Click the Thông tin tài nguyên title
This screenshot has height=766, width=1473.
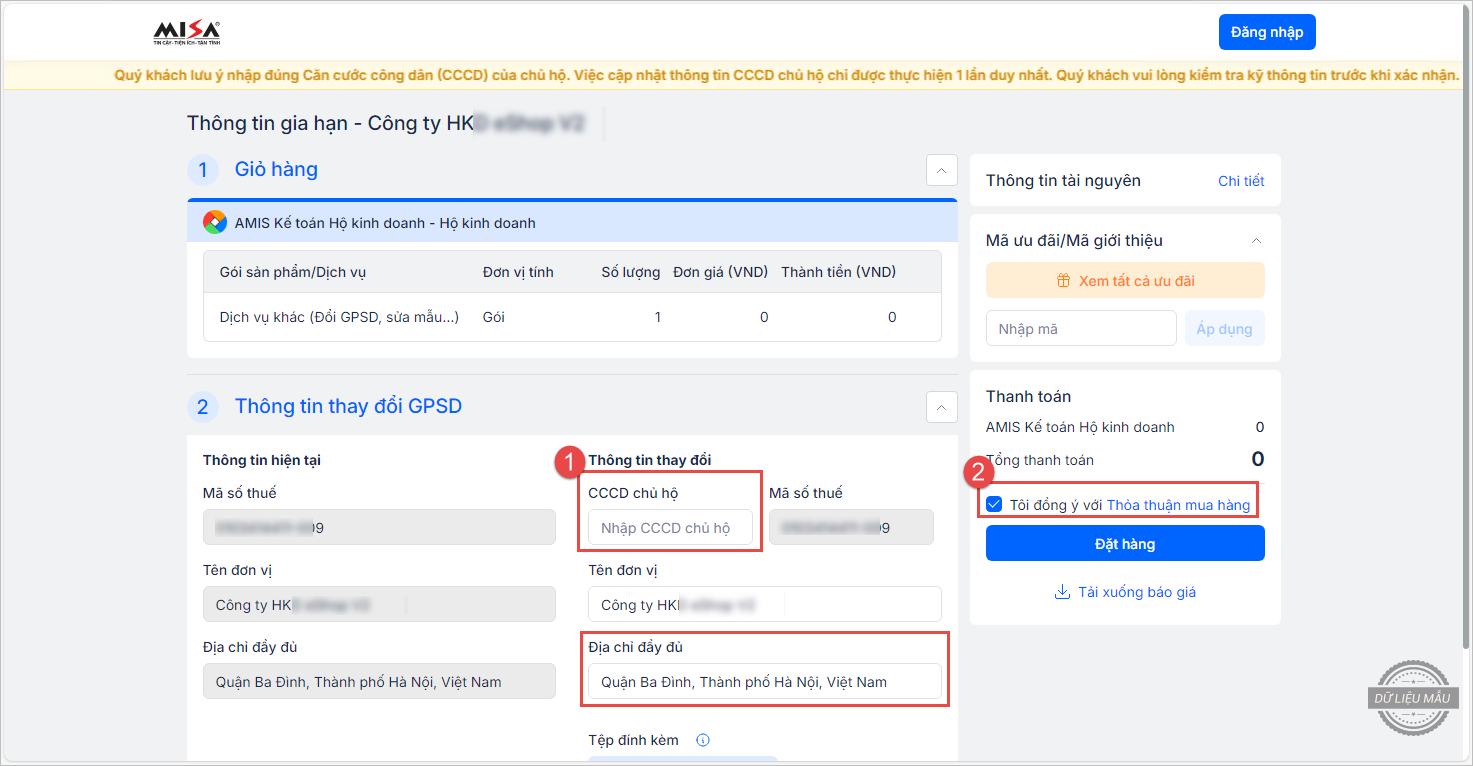(x=1063, y=181)
